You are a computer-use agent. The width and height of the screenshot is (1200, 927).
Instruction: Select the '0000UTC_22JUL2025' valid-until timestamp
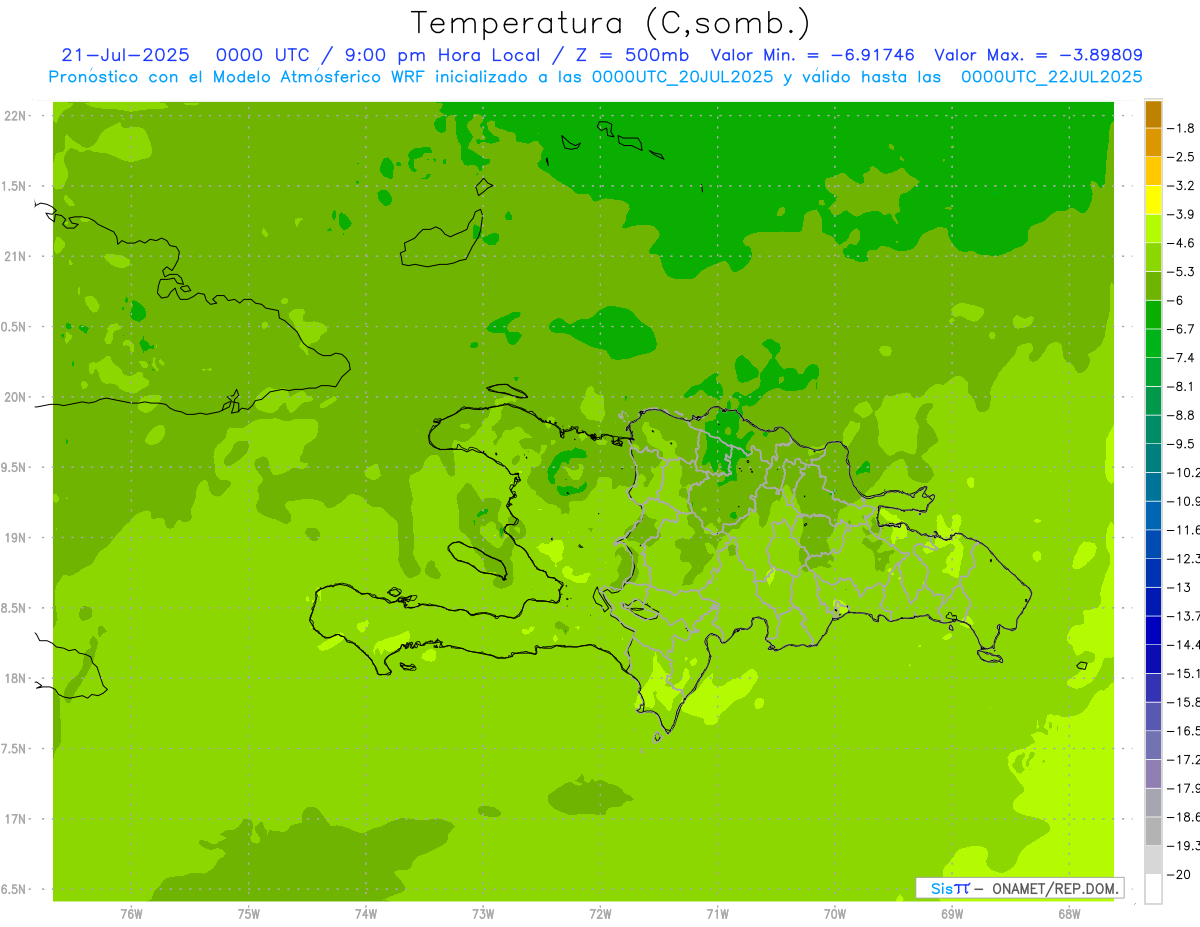pos(1052,76)
